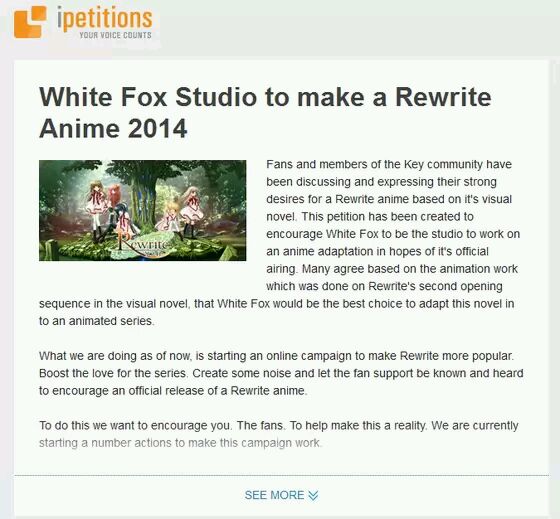Click the line 'To do this we want to encourage you'
The image size is (560, 519).
pyautogui.click(x=279, y=425)
